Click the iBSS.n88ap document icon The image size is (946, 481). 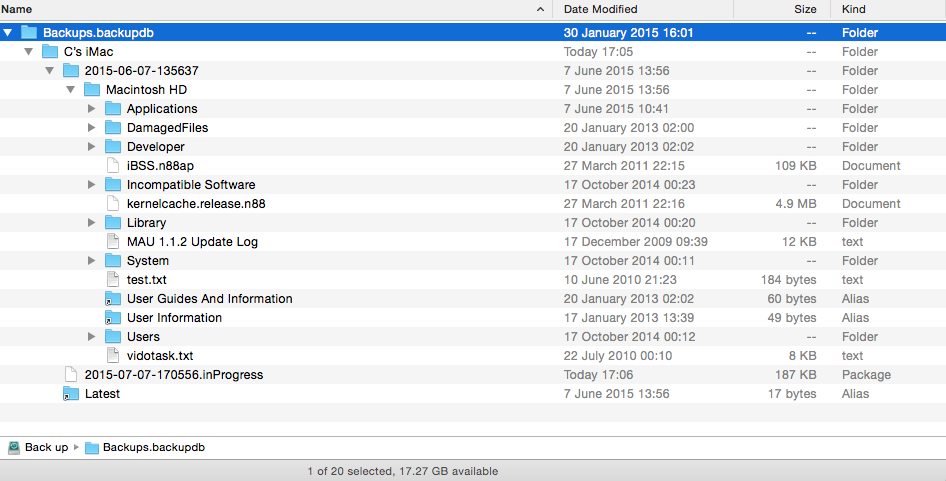point(113,166)
